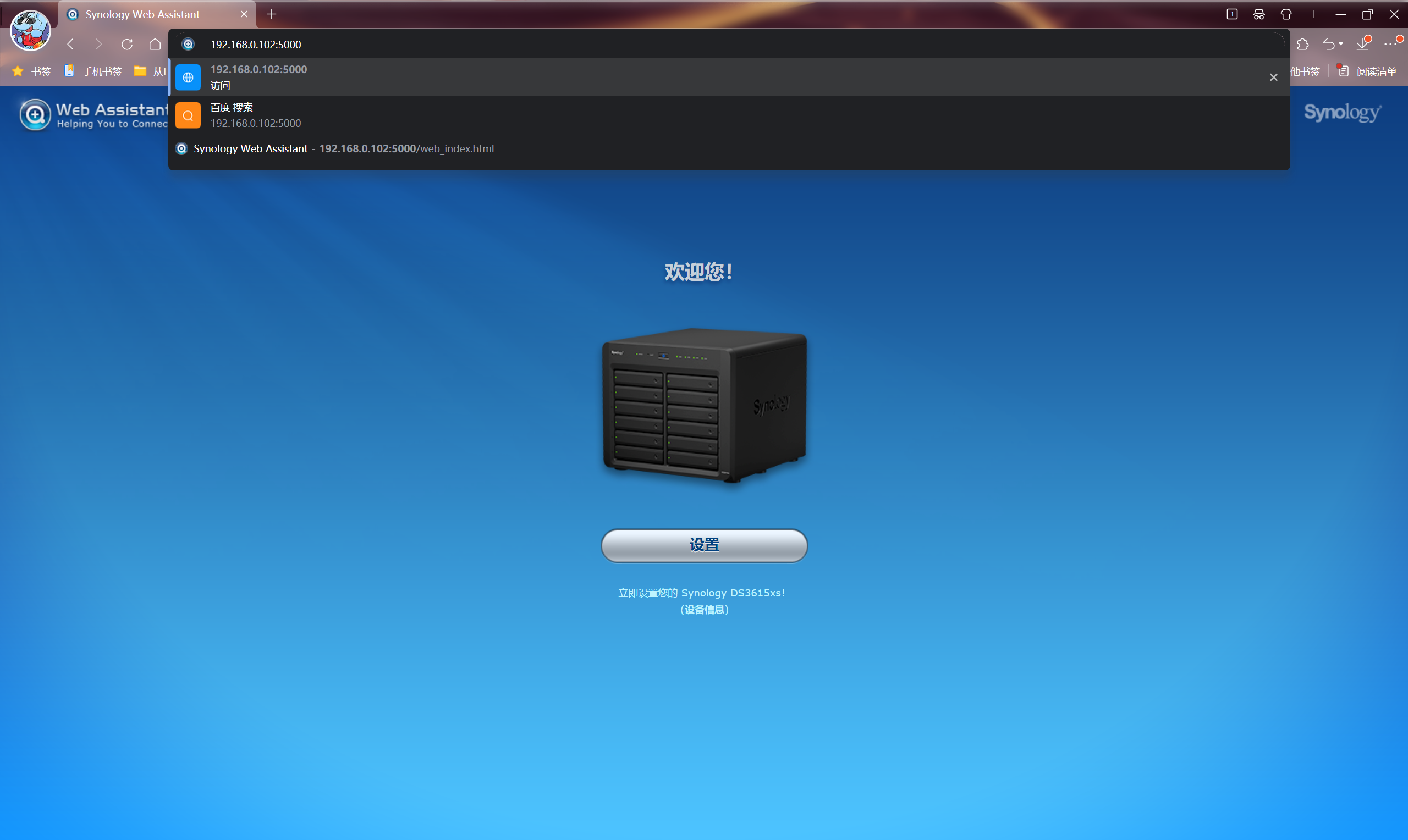The height and width of the screenshot is (840, 1408).
Task: Go back with the back arrow
Action: point(71,44)
